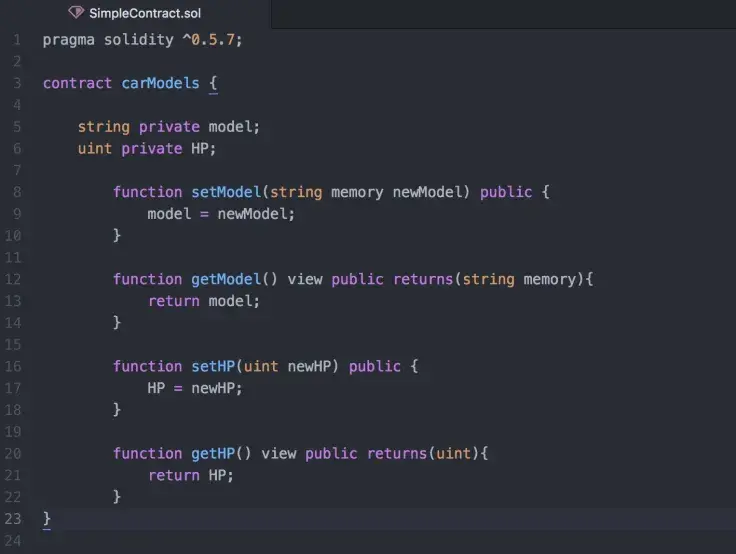Image resolution: width=736 pixels, height=554 pixels.
Task: Click 'newHP;' on line 17
Action: (216, 389)
